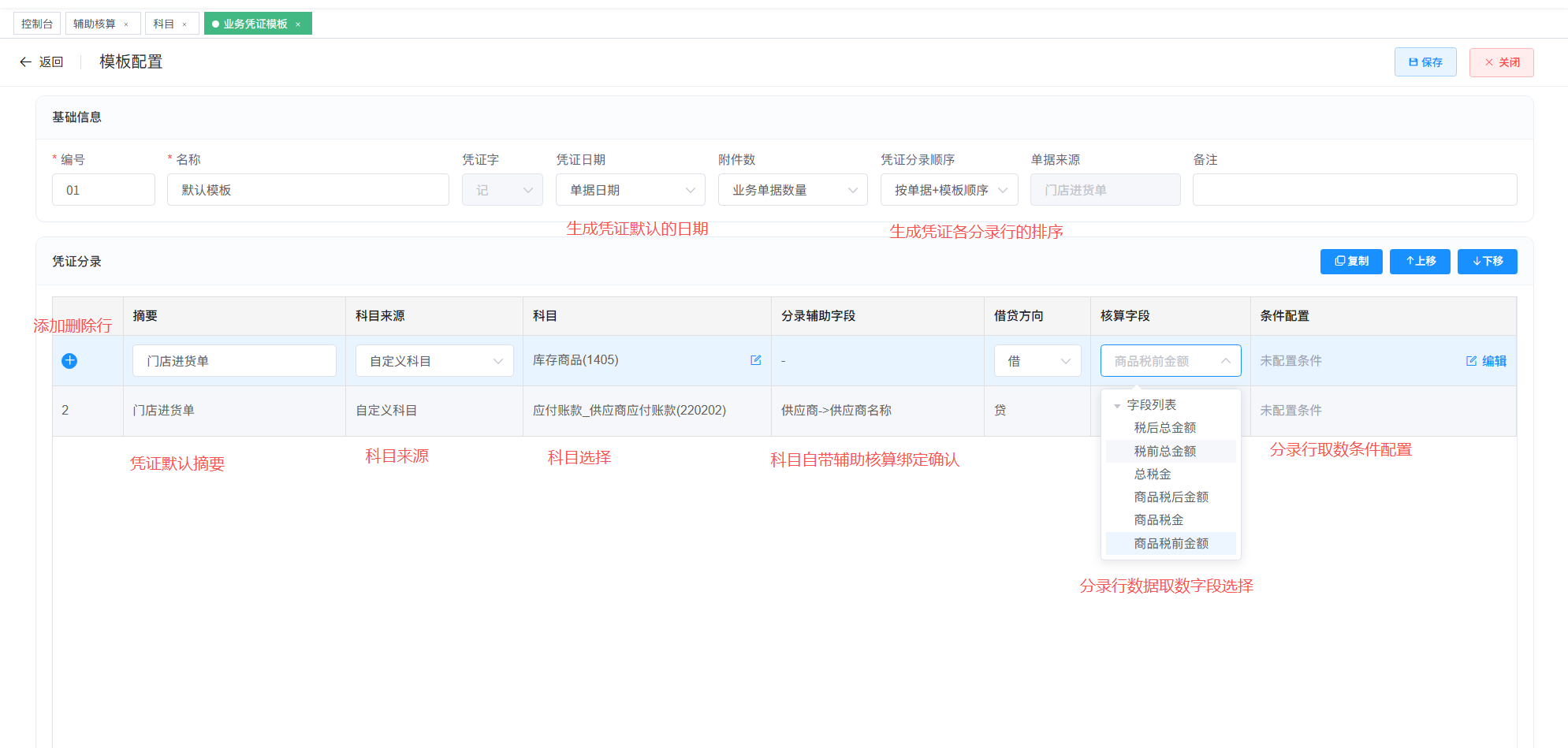Click row 2 subject 应付账款_供应商应付账款(220202)
Image resolution: width=1568 pixels, height=748 pixels.
pyautogui.click(x=629, y=411)
